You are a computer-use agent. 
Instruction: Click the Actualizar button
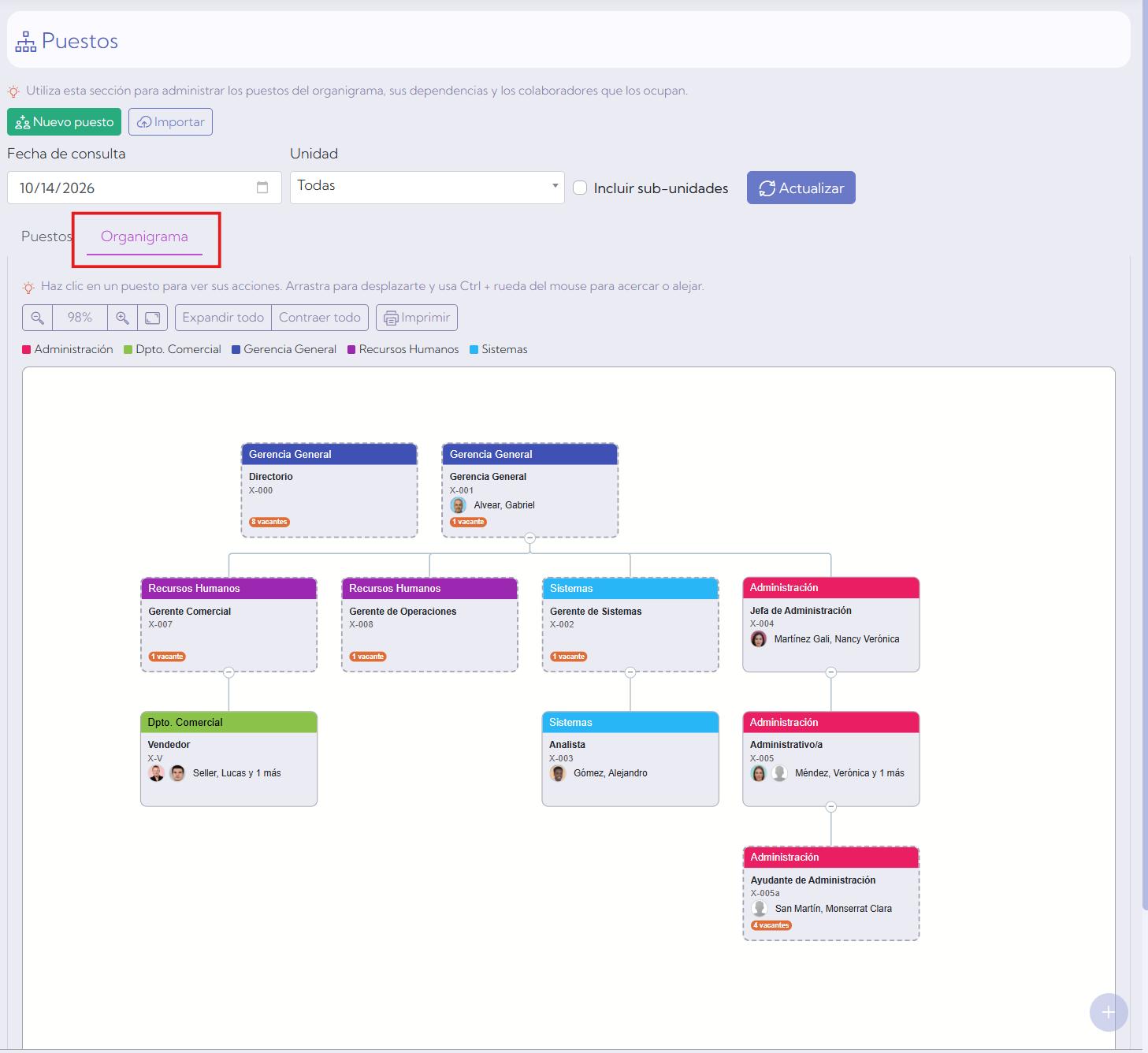(x=801, y=188)
